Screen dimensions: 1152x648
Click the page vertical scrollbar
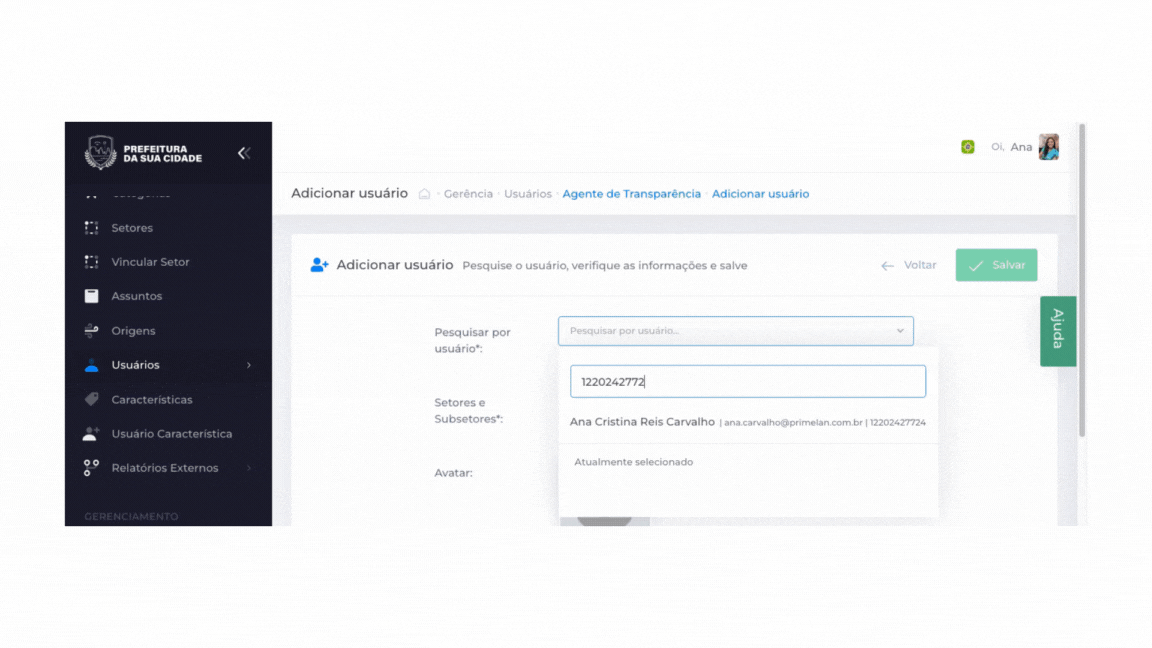[x=1081, y=281]
